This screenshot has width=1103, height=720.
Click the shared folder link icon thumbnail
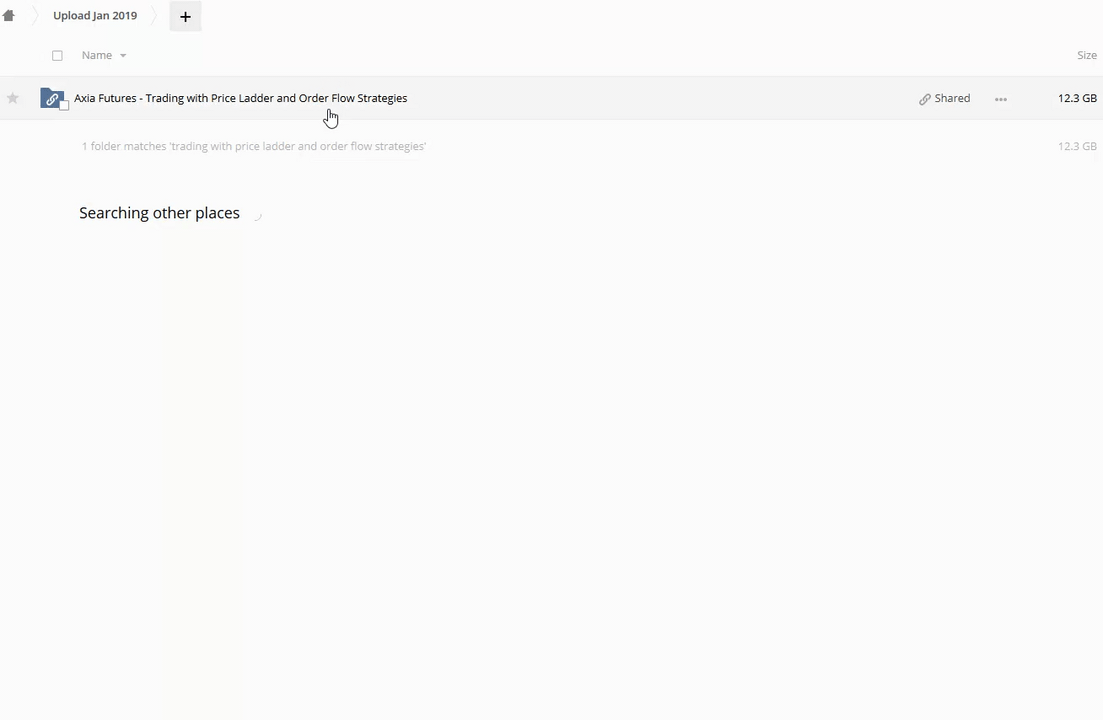(52, 98)
